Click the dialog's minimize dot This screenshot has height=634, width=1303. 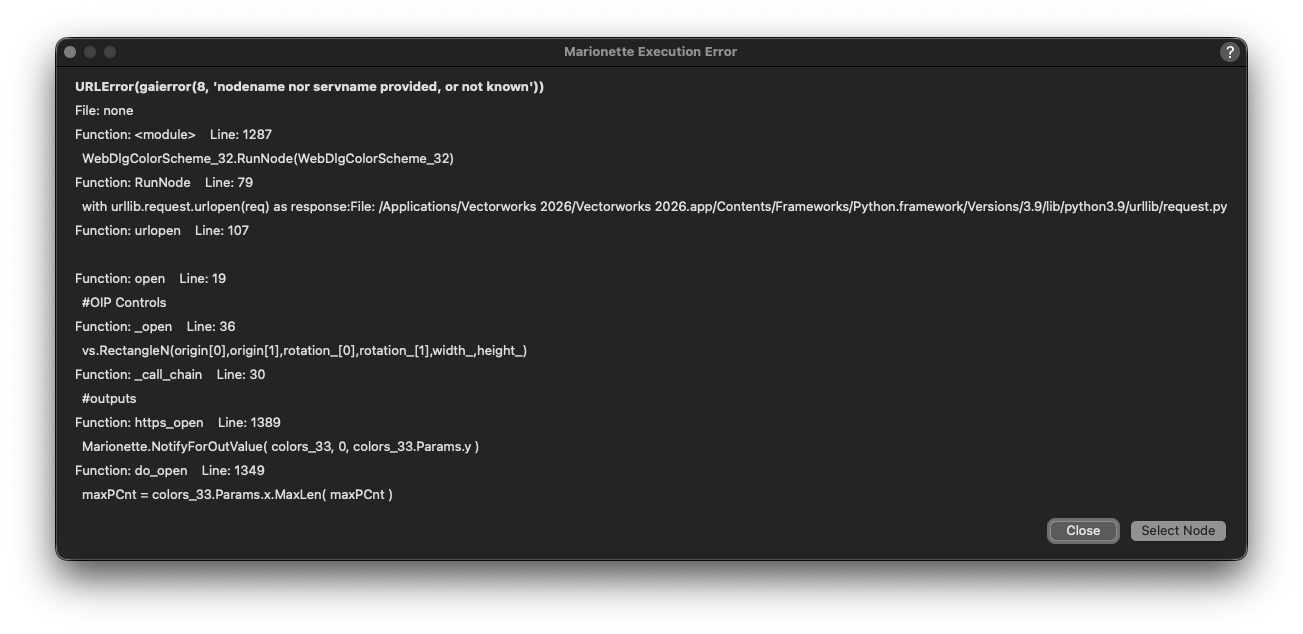(90, 52)
